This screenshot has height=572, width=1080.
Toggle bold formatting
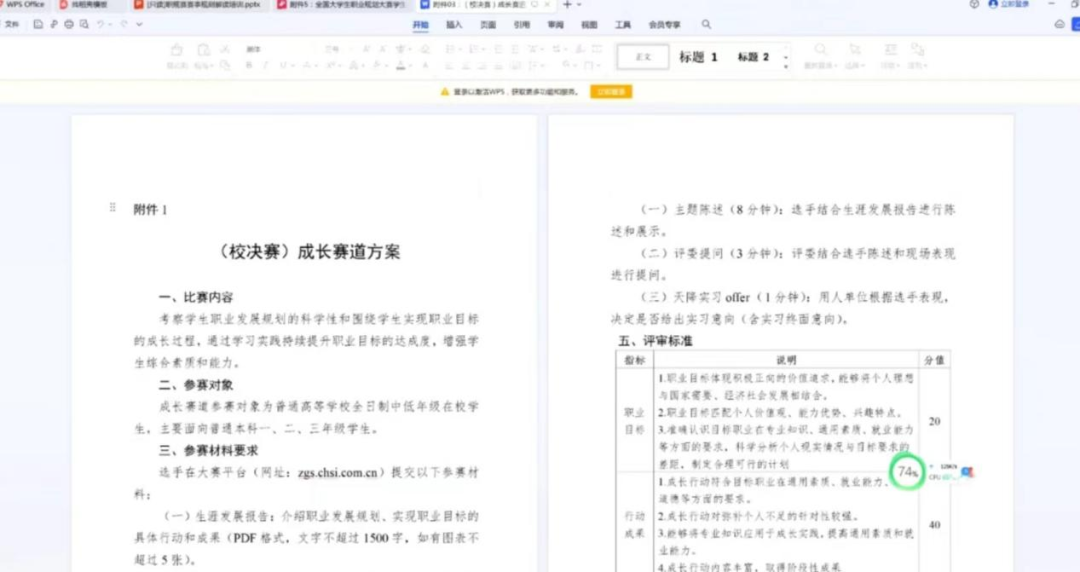point(249,66)
